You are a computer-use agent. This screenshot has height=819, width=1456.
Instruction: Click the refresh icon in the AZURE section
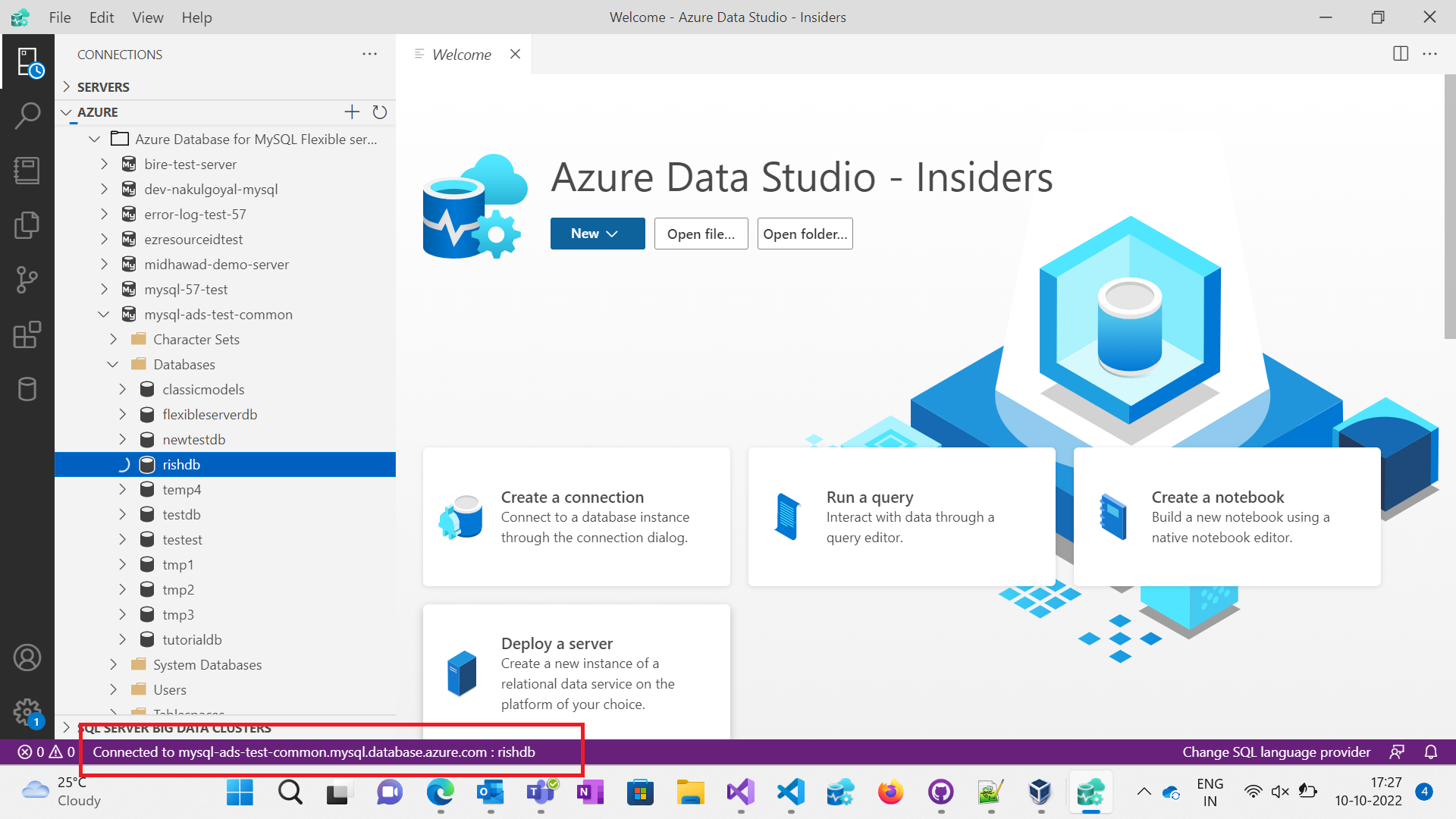(x=380, y=111)
